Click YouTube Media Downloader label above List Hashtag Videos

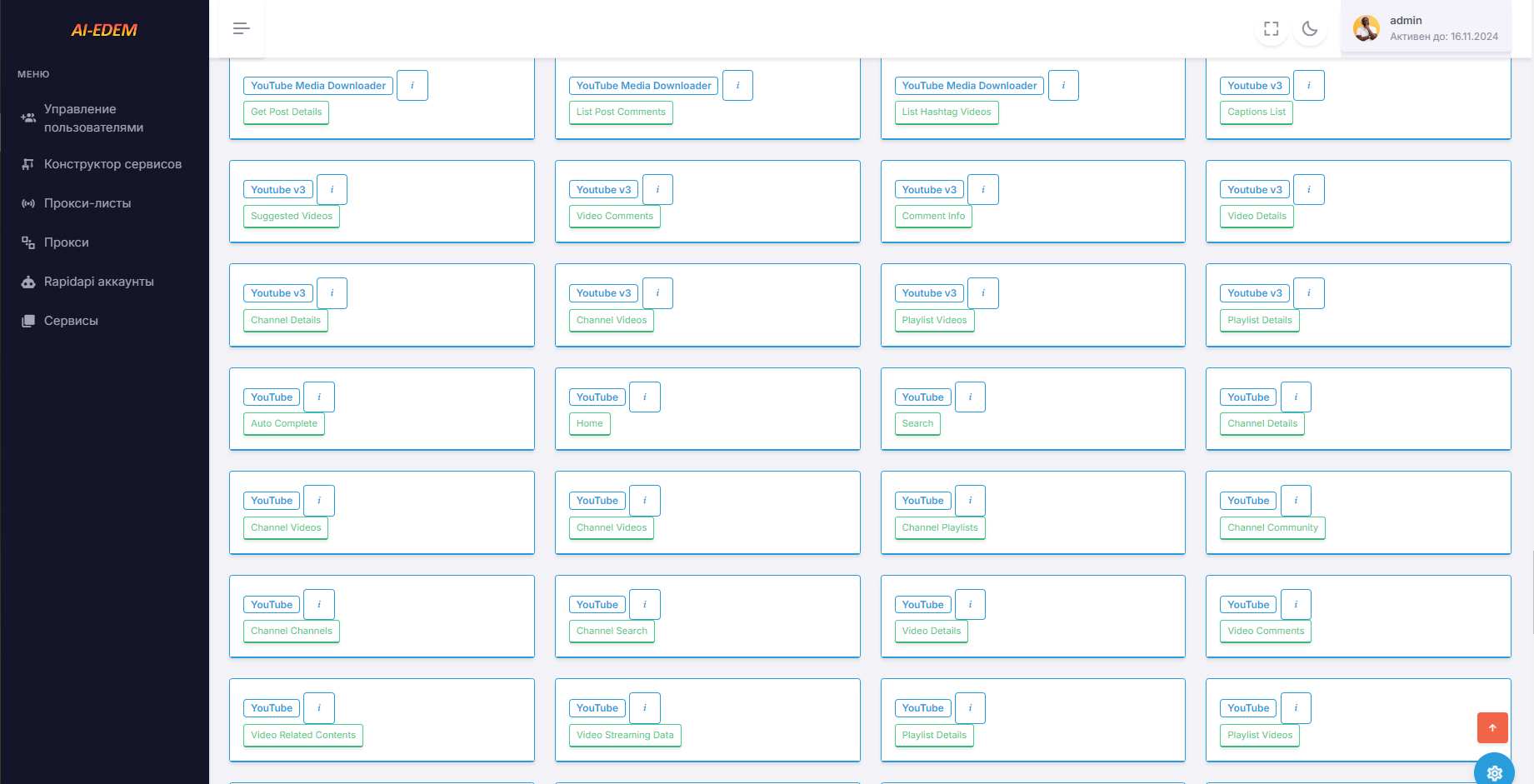[x=969, y=86]
